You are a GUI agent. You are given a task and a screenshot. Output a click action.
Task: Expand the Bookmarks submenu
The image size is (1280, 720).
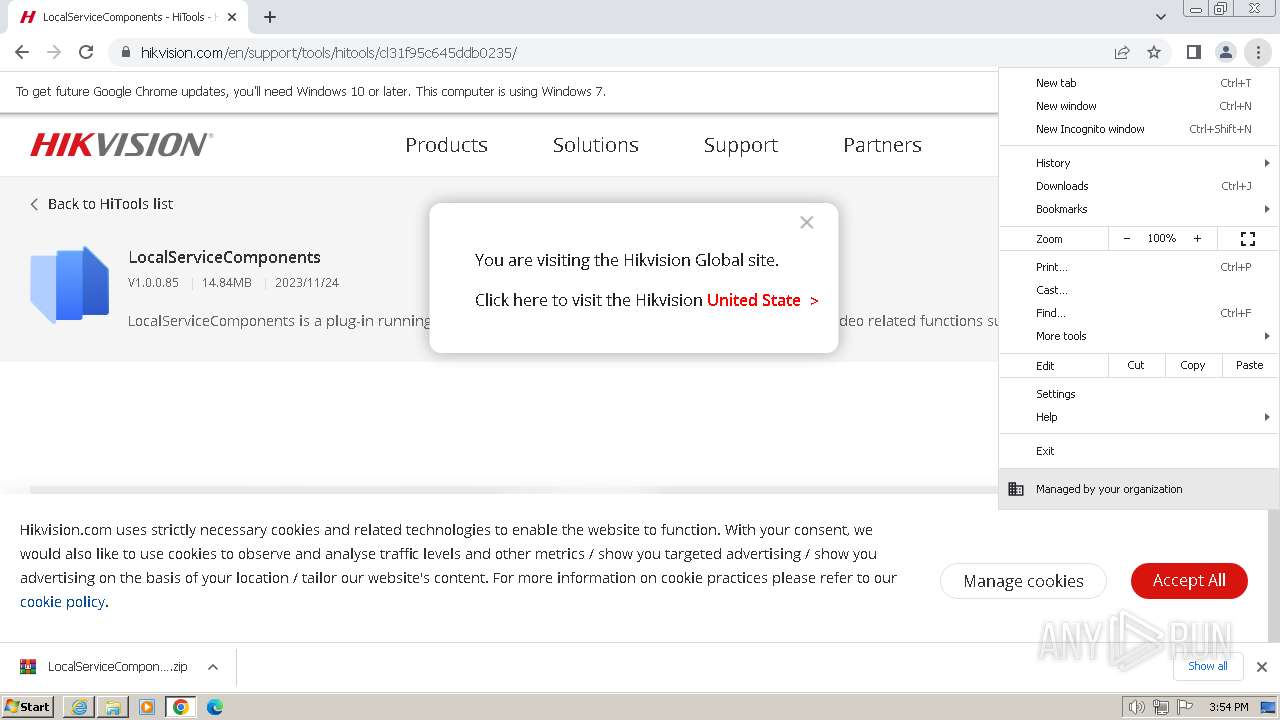1139,209
